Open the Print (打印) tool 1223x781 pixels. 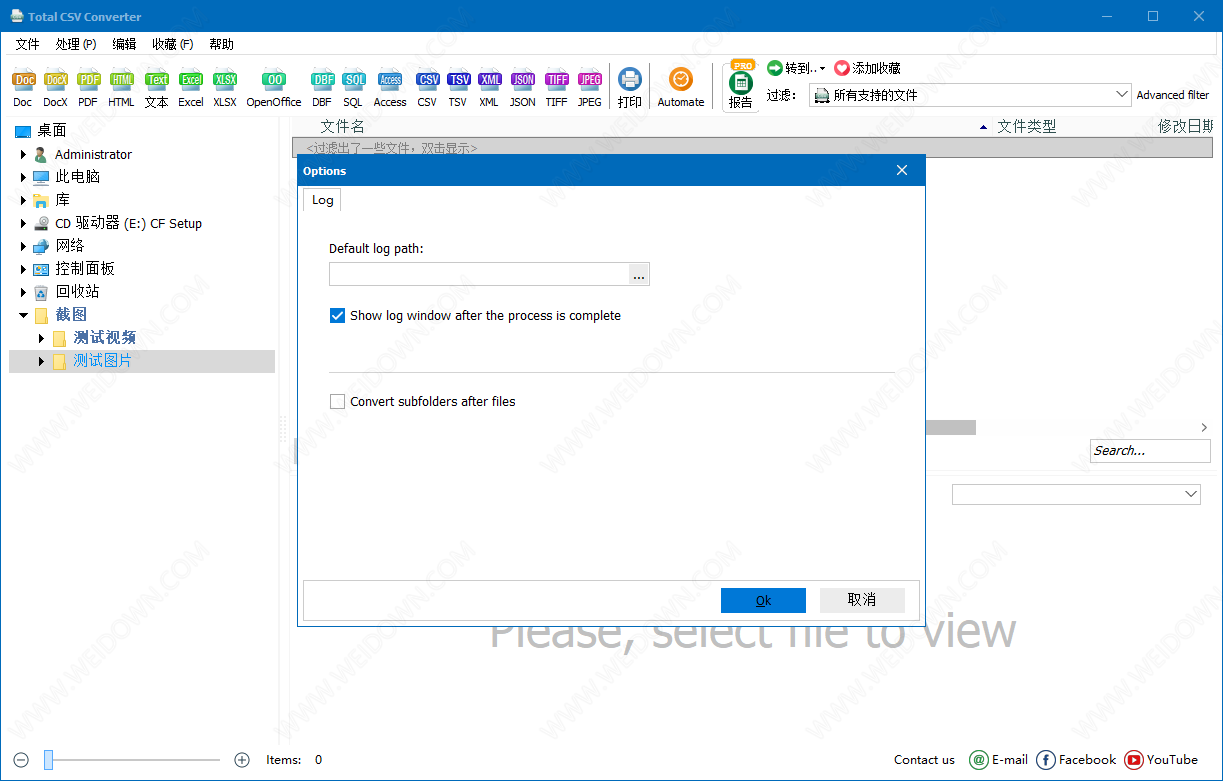(629, 88)
